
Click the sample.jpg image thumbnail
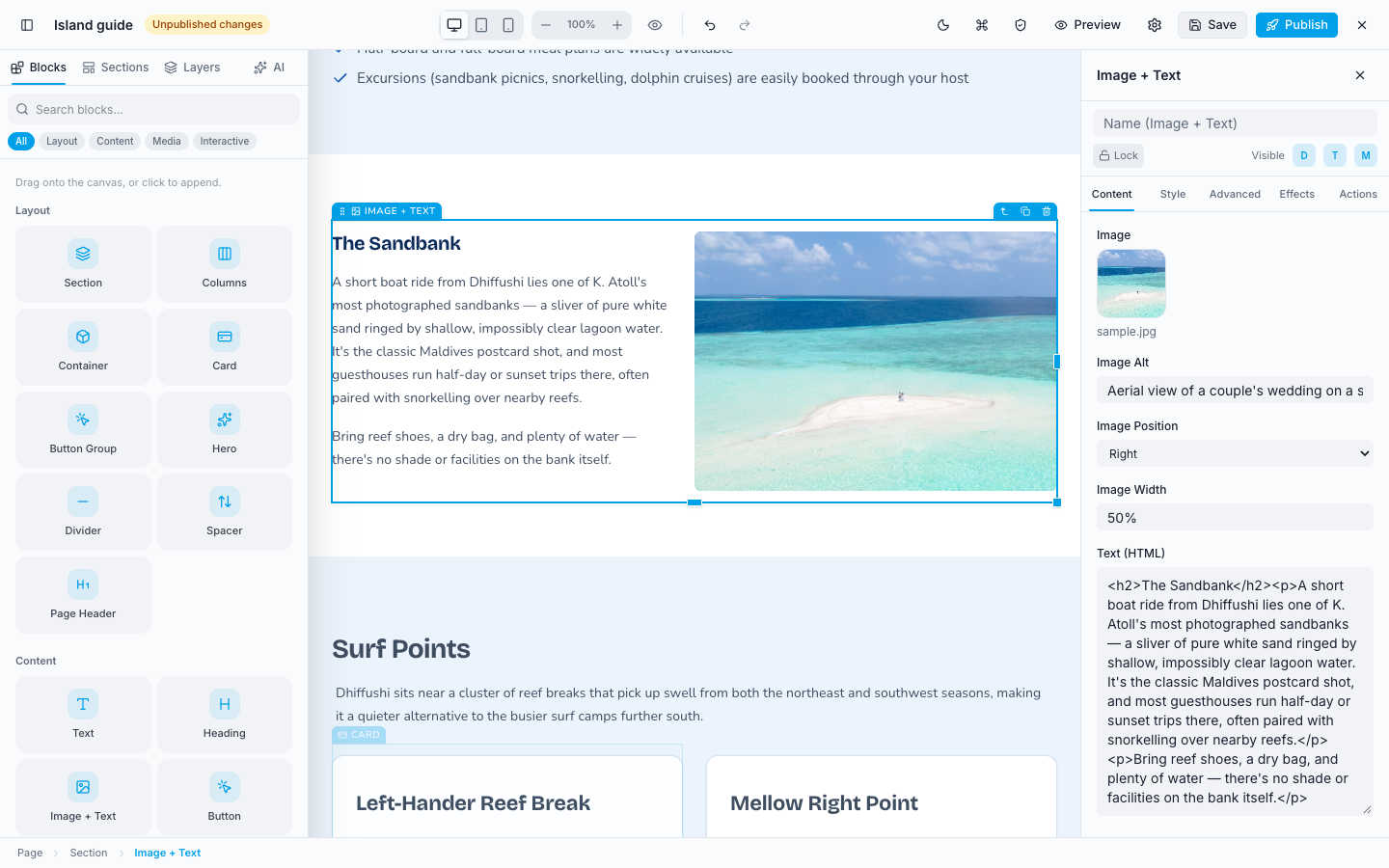tap(1131, 284)
